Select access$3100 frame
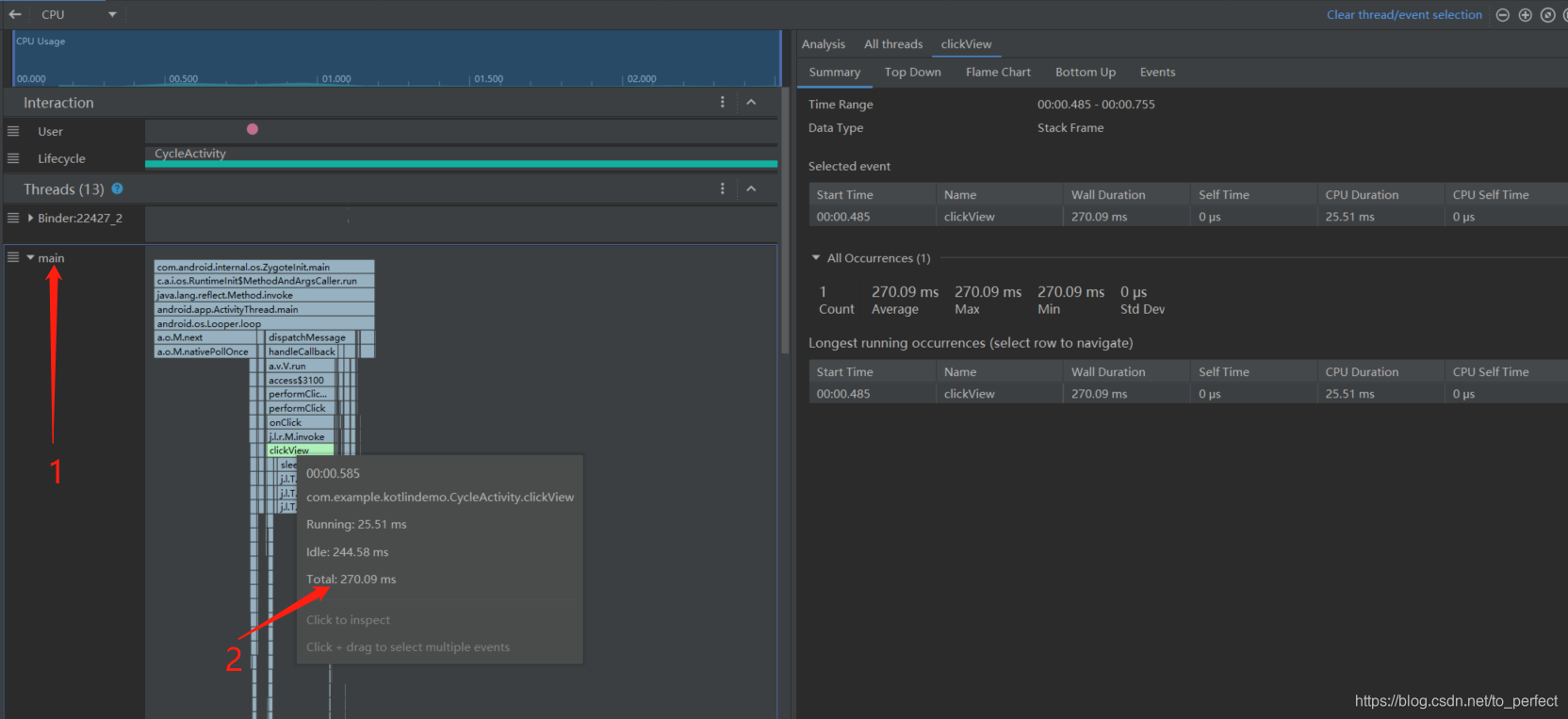 pos(301,380)
